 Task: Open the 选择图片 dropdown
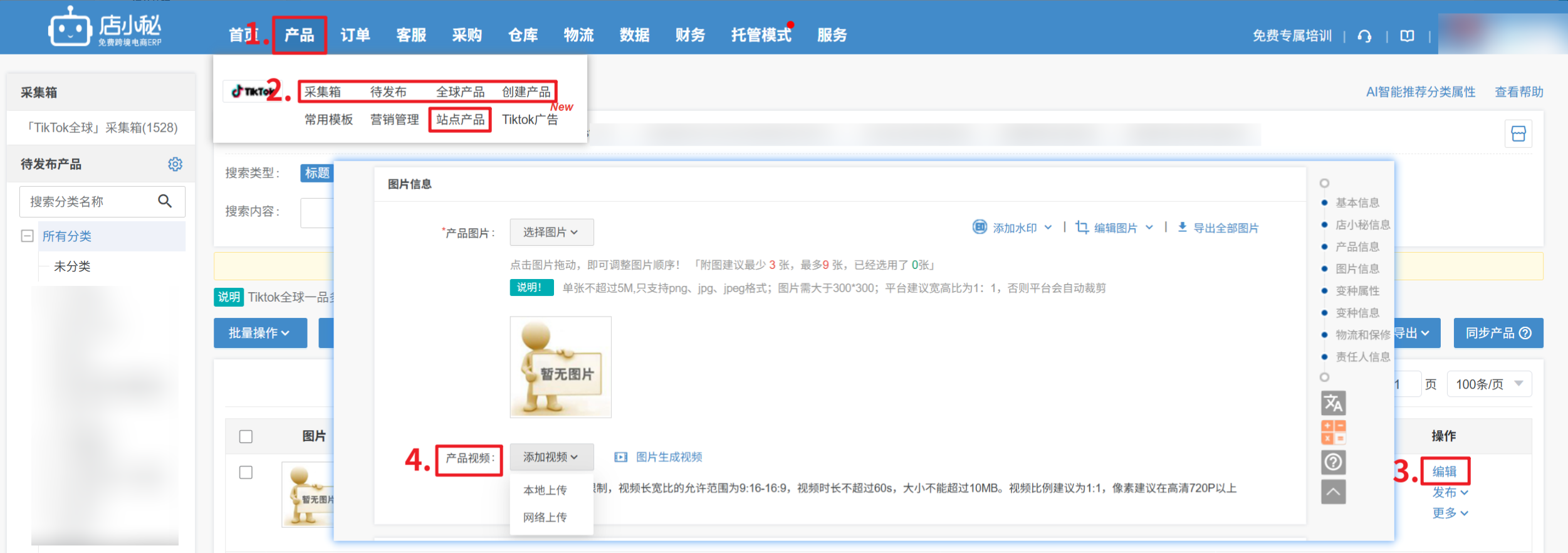[551, 232]
